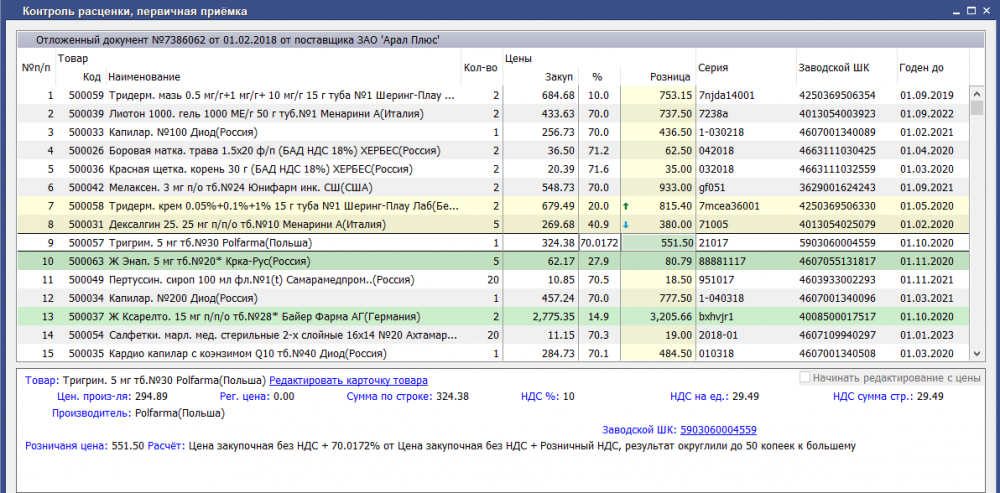Select row 'Тригрим. 5 мг тб.№30'
Viewport: 1000px width, 493px height.
coord(494,243)
